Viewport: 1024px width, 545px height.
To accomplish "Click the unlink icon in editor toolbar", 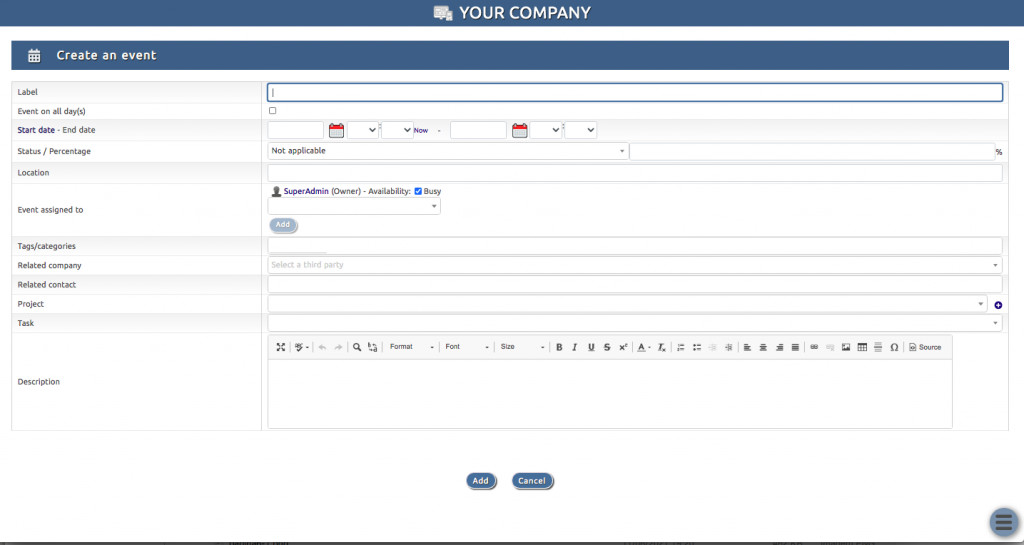I will 830,347.
